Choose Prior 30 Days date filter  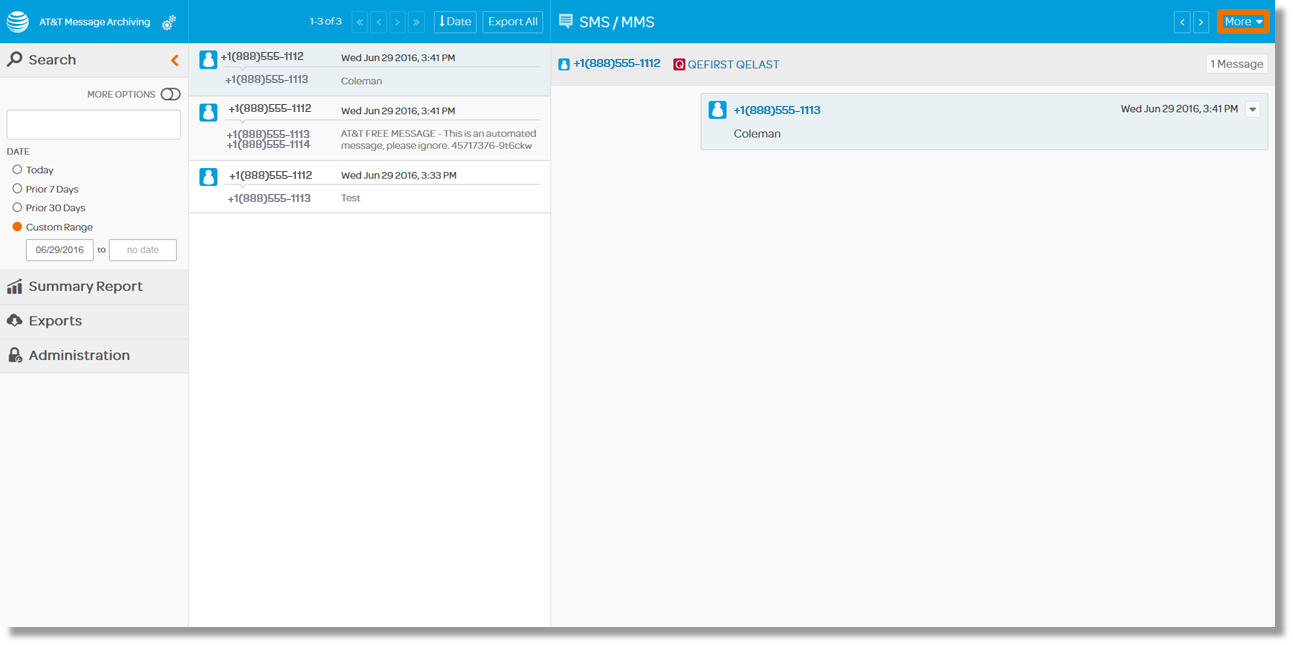point(17,208)
